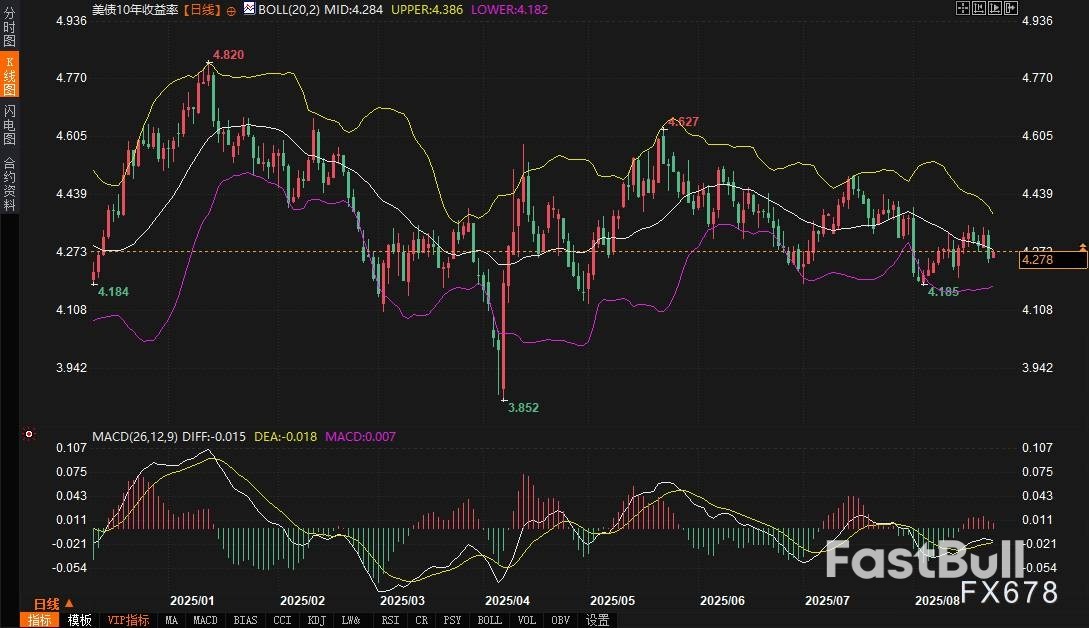The height and width of the screenshot is (628, 1089).
Task: Open the 日线 period dropdown at bottom left
Action: click(x=52, y=603)
